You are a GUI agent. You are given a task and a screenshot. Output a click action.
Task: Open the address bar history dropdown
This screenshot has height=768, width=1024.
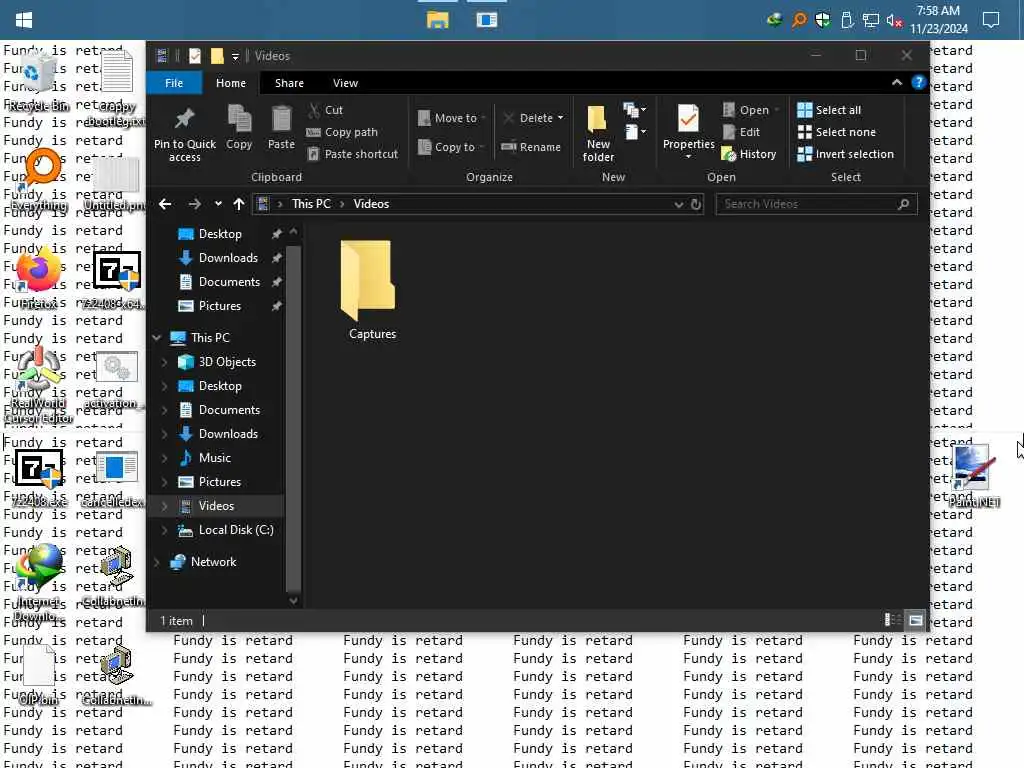(x=679, y=204)
